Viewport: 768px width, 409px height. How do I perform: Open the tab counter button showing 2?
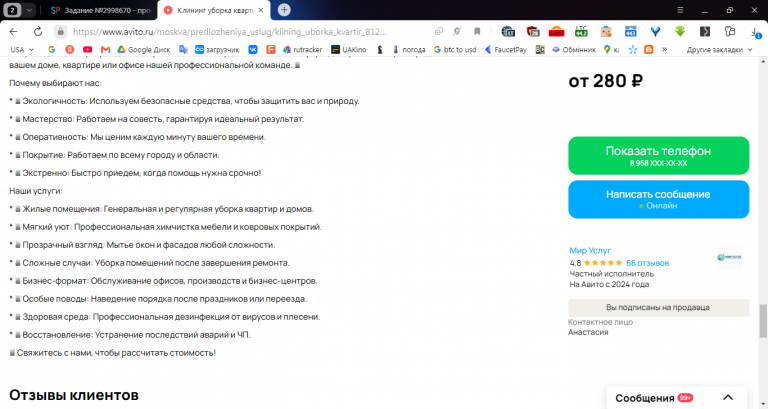coord(12,10)
